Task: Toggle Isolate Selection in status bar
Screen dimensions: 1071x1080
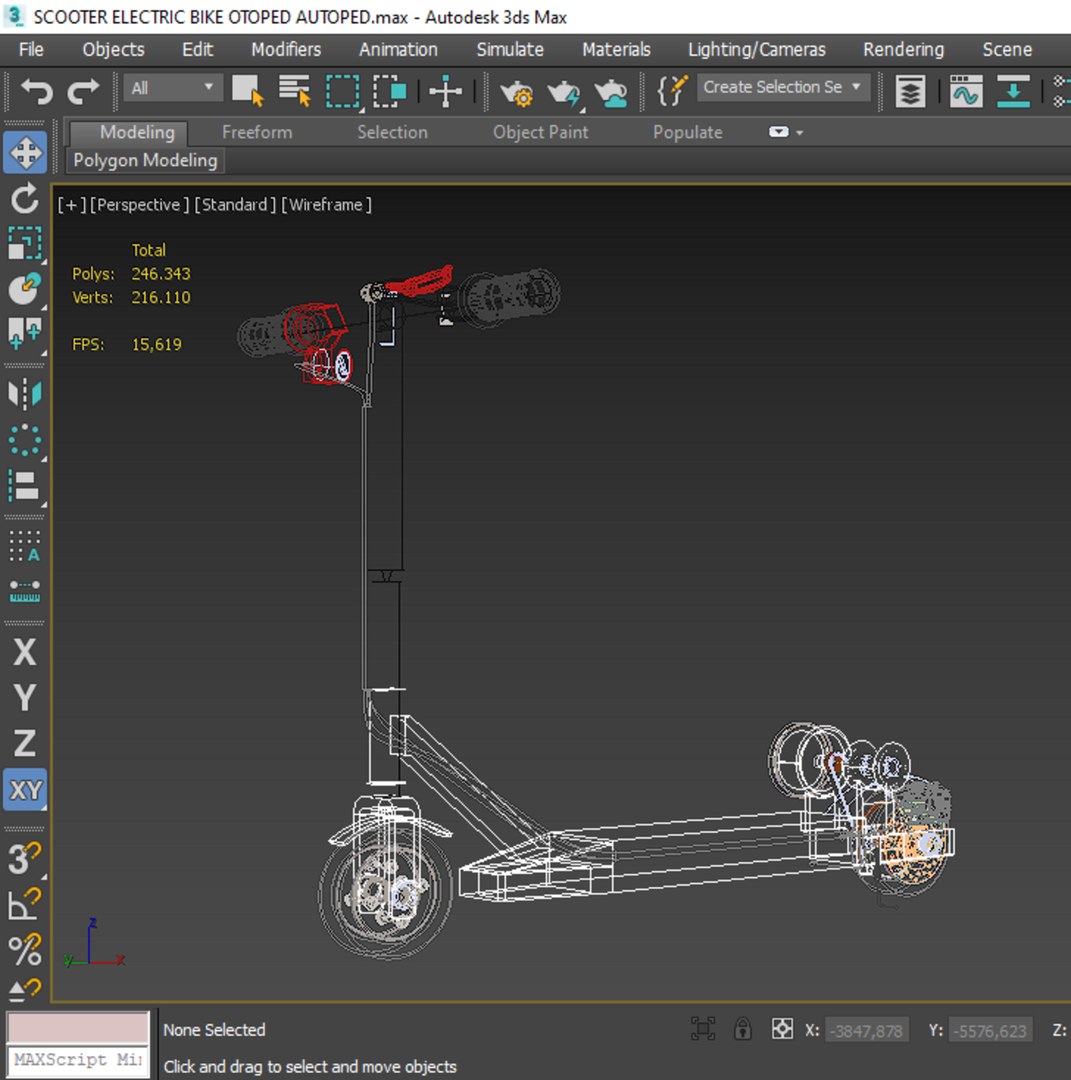Action: point(703,1029)
